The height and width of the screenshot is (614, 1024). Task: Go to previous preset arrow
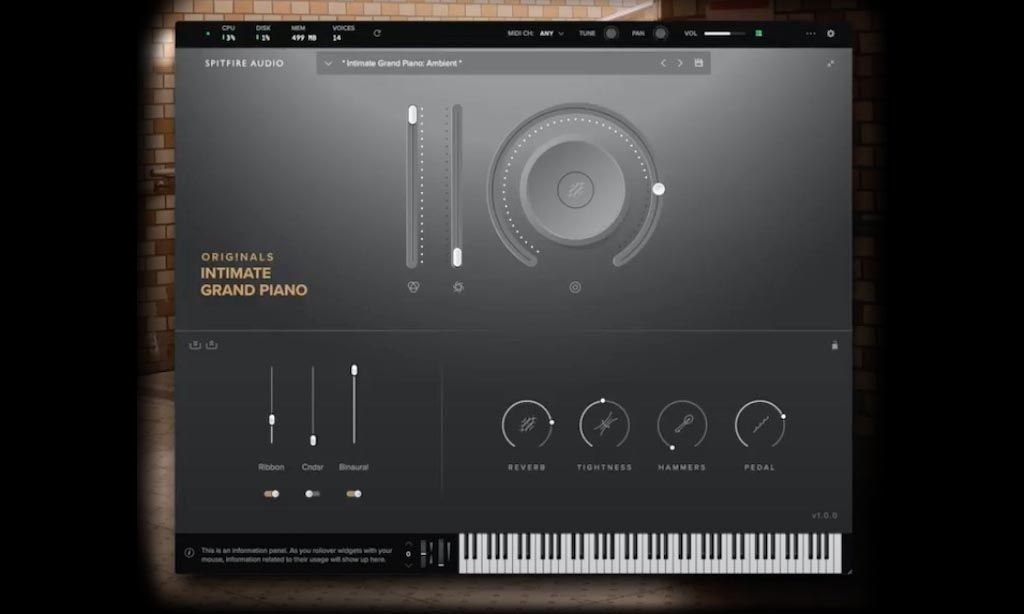(x=663, y=63)
